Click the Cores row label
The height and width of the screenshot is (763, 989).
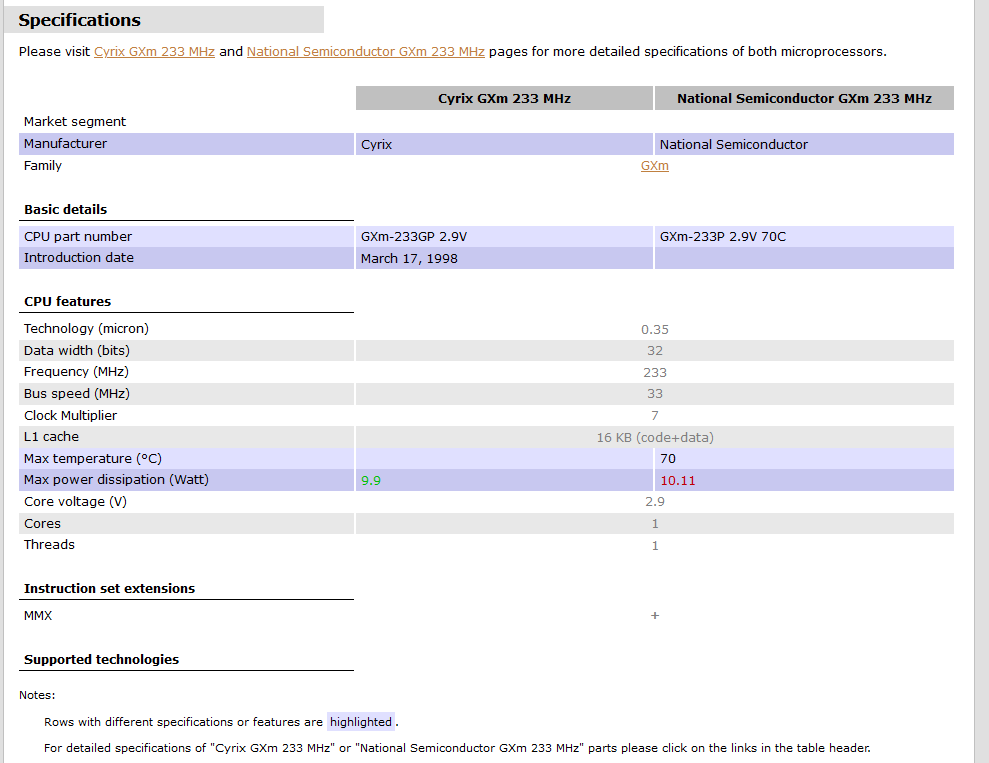pos(42,523)
